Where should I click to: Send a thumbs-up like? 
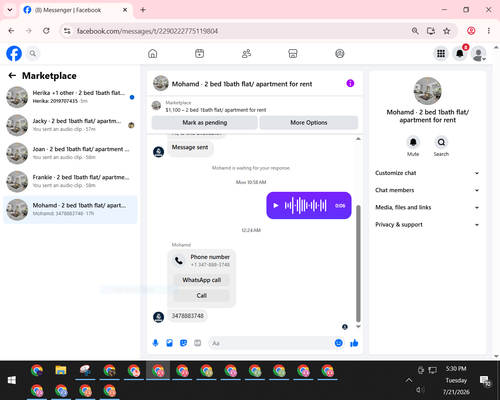354,343
